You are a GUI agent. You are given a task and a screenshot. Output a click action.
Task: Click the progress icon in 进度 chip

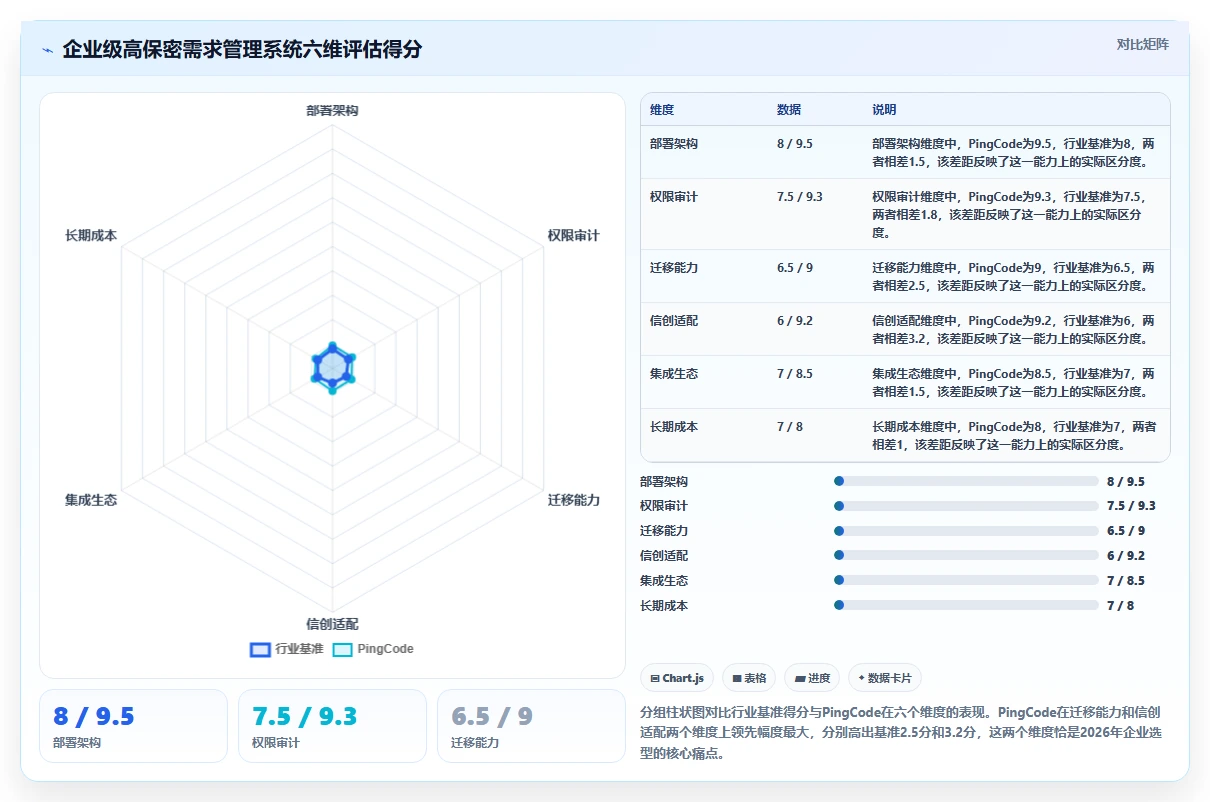point(800,678)
